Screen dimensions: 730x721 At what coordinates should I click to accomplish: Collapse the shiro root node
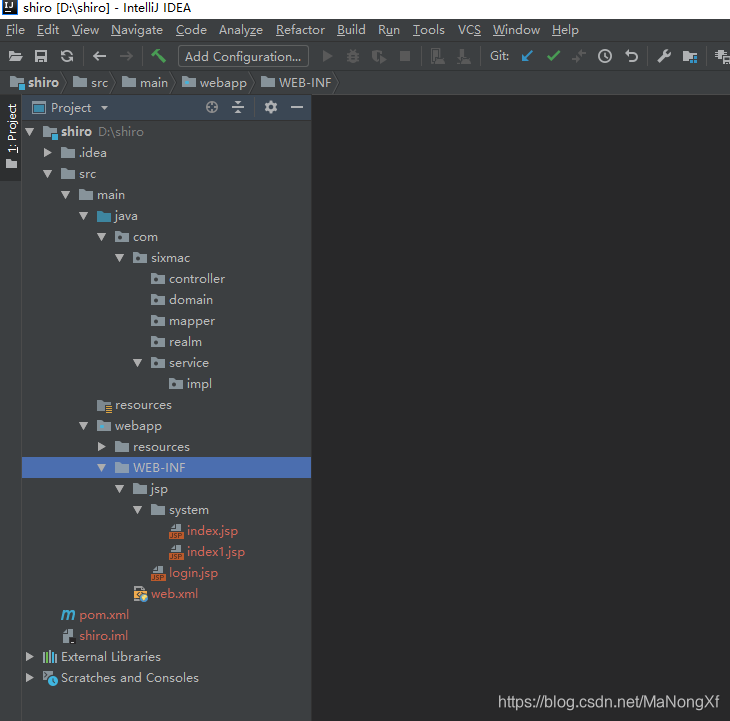[30, 132]
